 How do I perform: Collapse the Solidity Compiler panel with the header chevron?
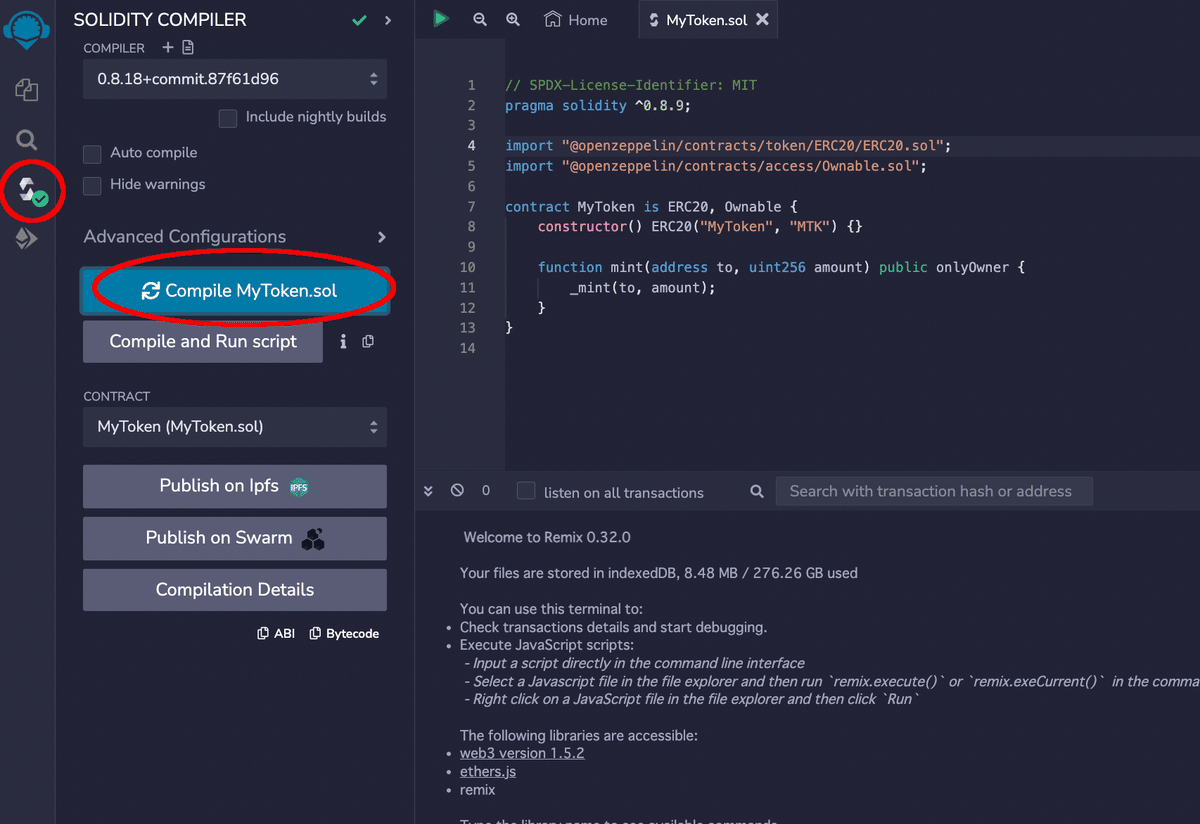tap(388, 20)
